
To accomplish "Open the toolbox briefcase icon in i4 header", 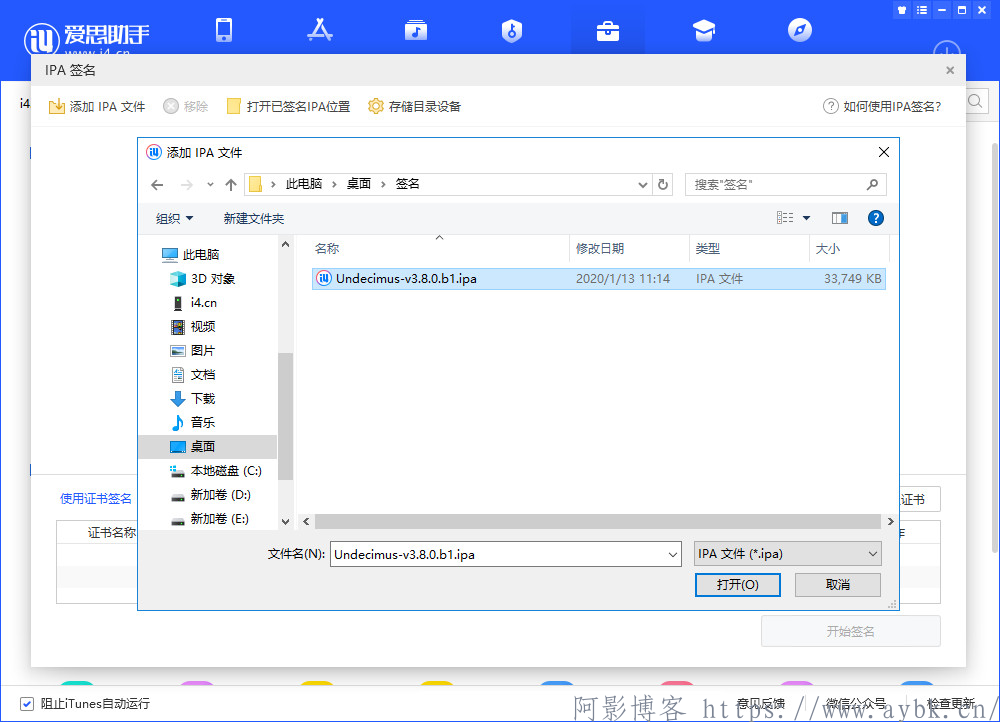I will click(x=608, y=31).
